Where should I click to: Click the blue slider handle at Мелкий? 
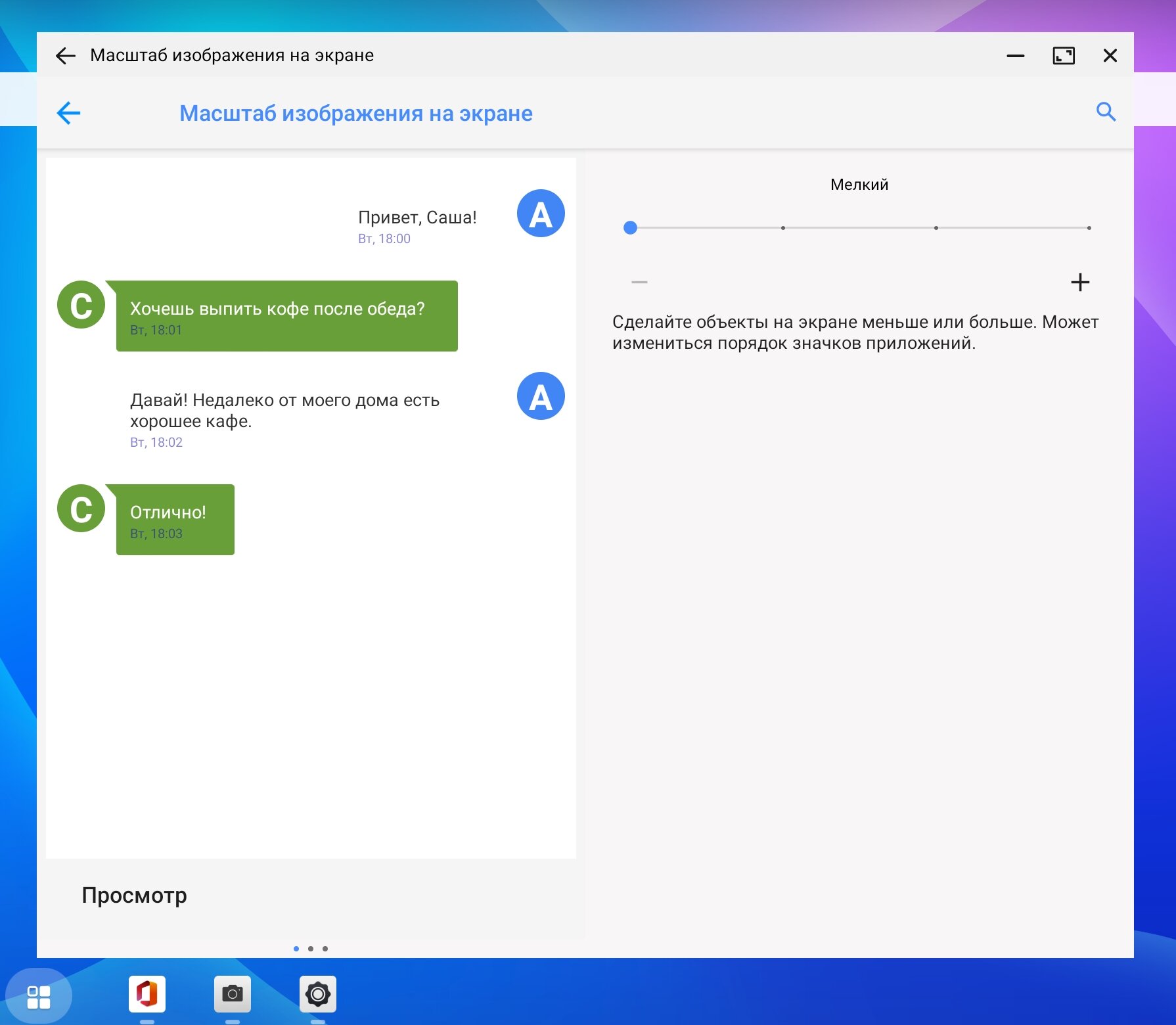point(630,228)
